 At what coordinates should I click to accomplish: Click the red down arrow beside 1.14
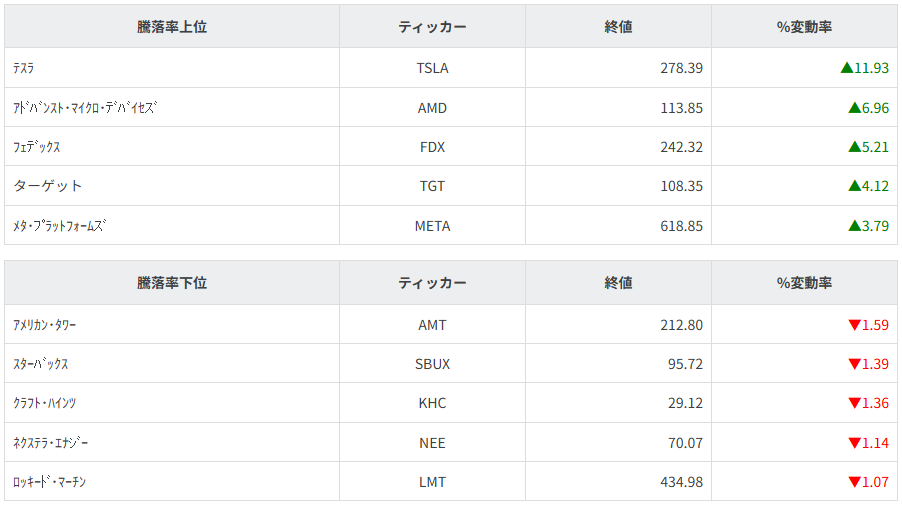click(854, 443)
